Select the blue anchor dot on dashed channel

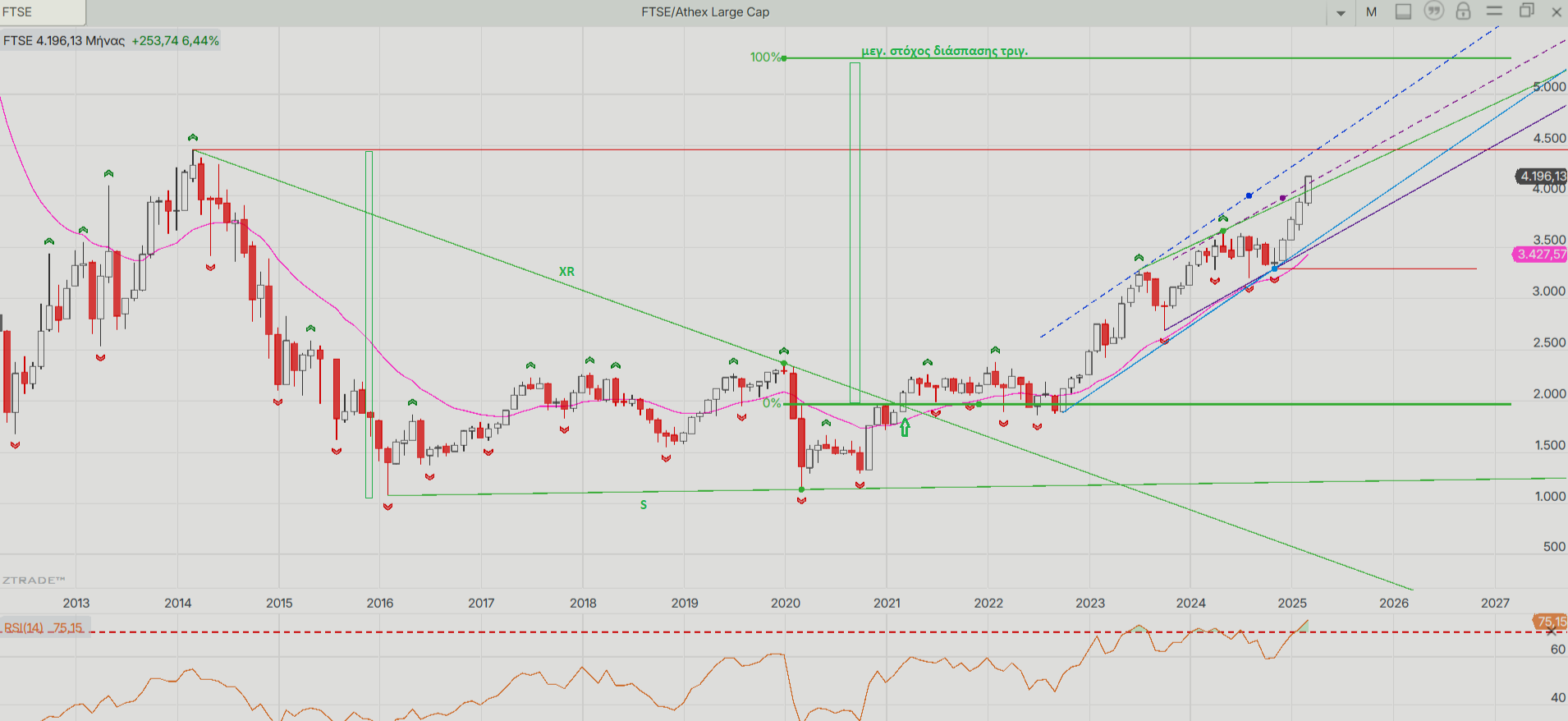point(1249,195)
